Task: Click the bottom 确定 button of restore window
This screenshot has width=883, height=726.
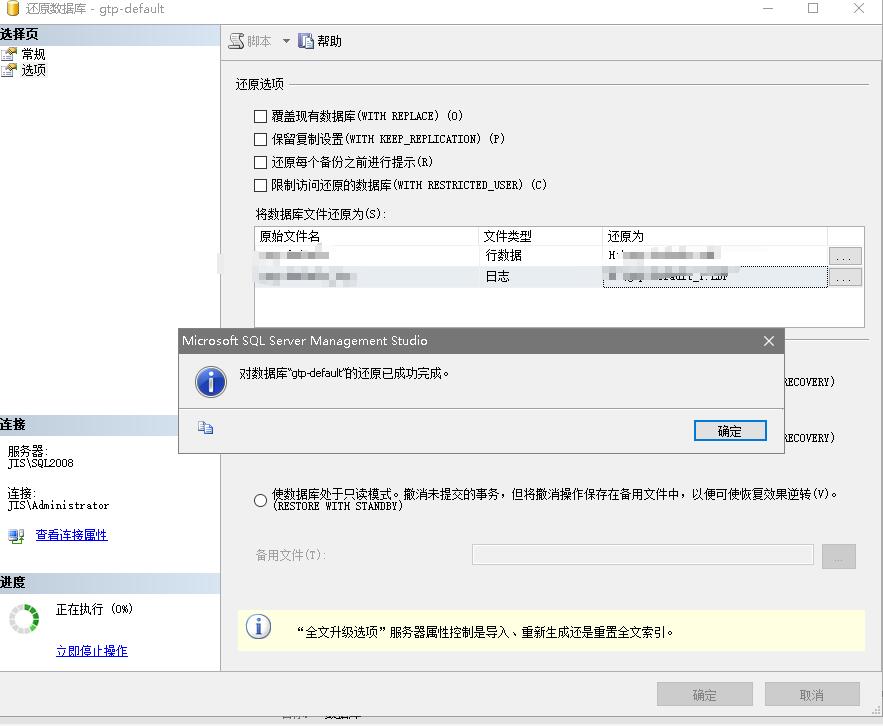Action: click(x=704, y=694)
